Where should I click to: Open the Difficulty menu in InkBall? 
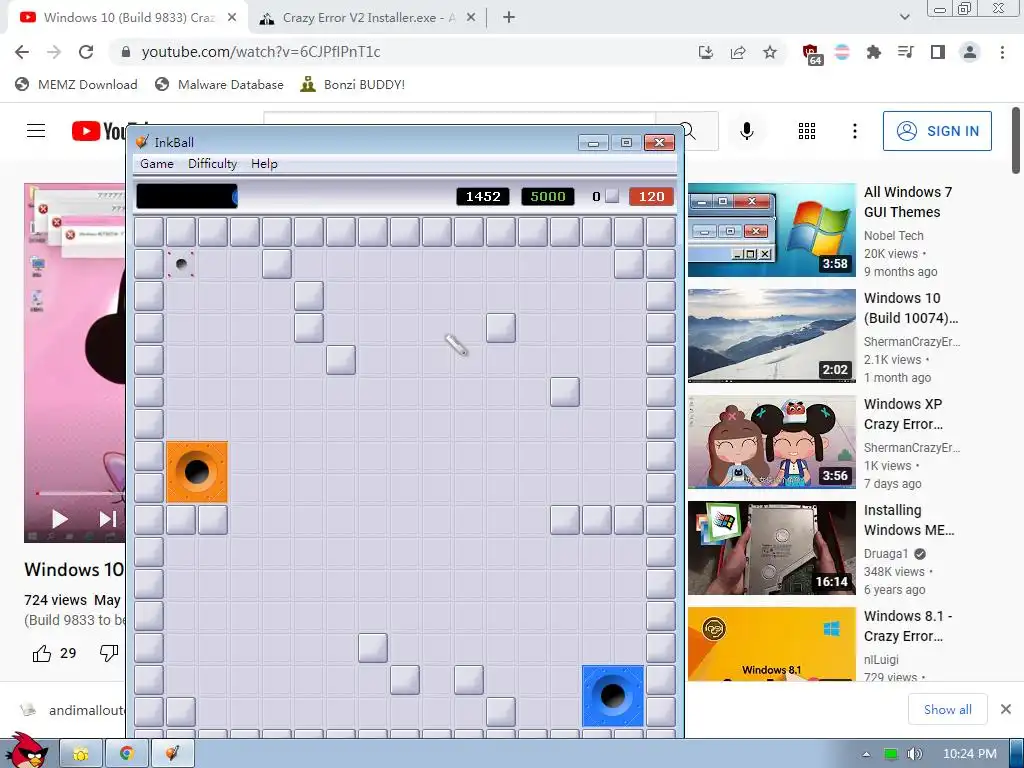(212, 164)
